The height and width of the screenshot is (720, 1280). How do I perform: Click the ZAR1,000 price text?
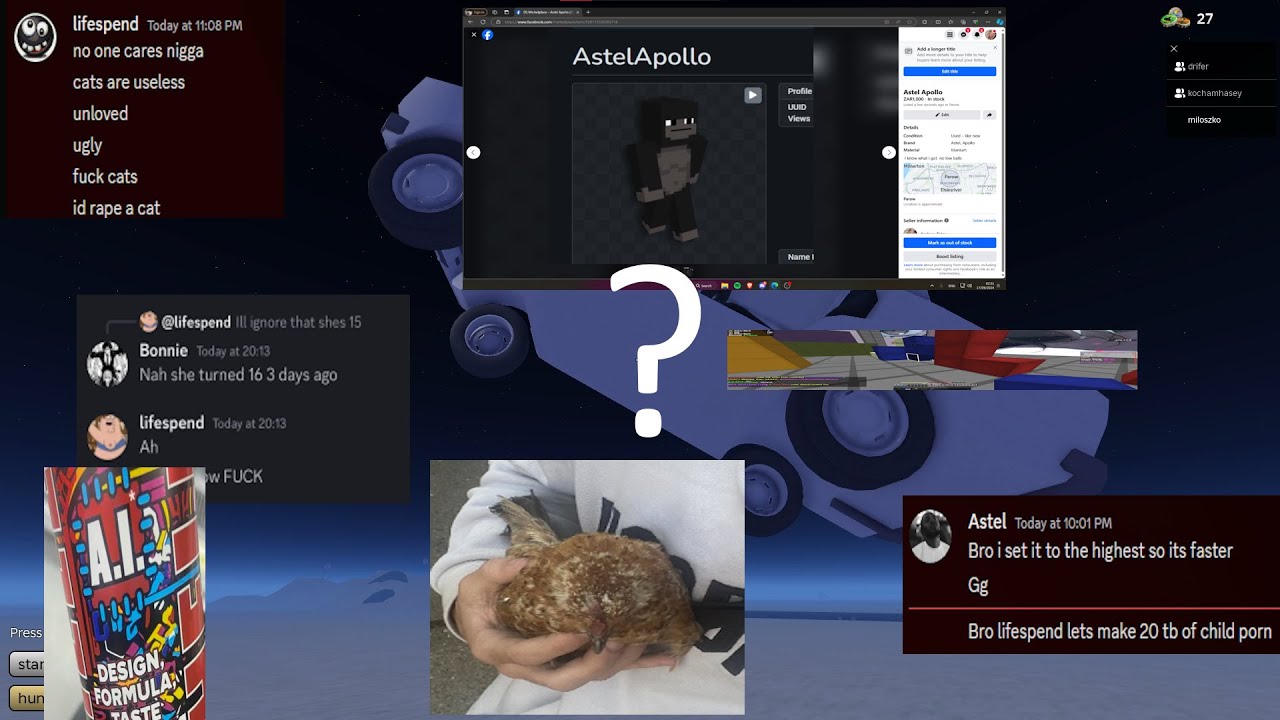(x=914, y=99)
